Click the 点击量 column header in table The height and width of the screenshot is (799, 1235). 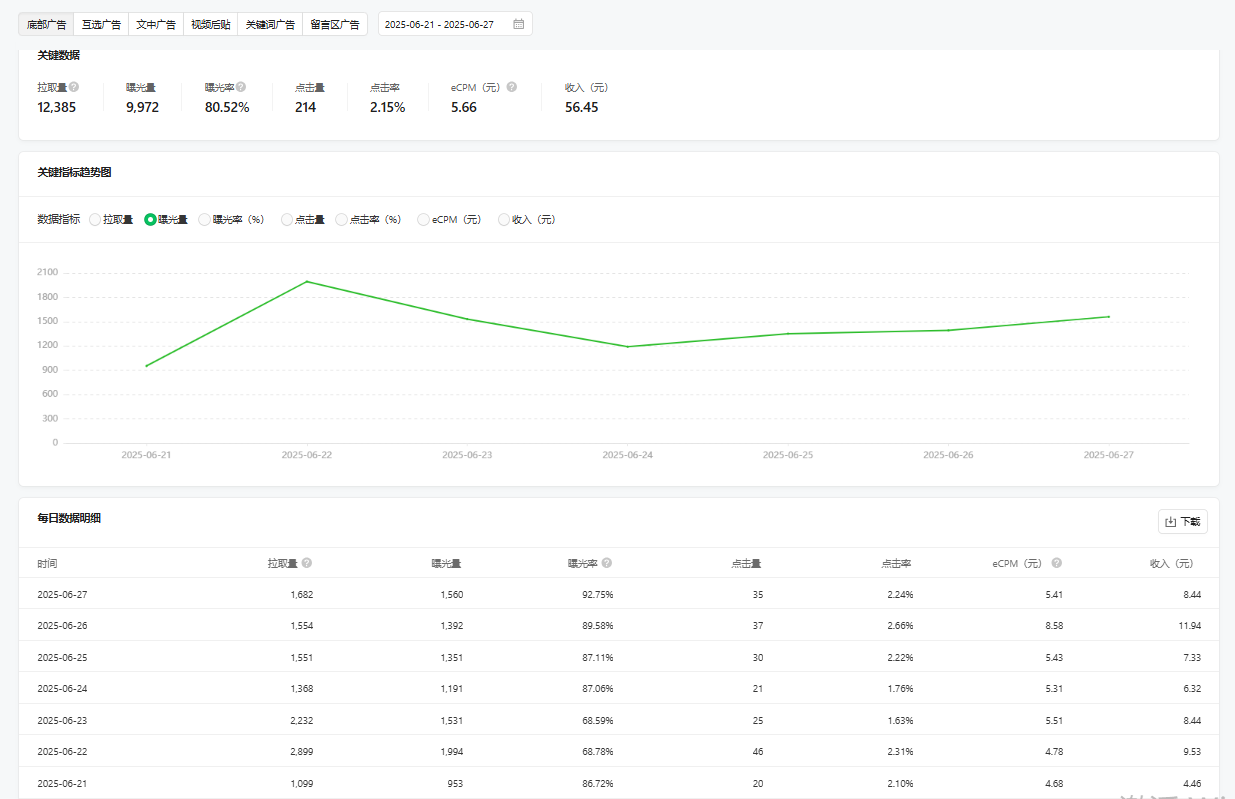pos(746,563)
